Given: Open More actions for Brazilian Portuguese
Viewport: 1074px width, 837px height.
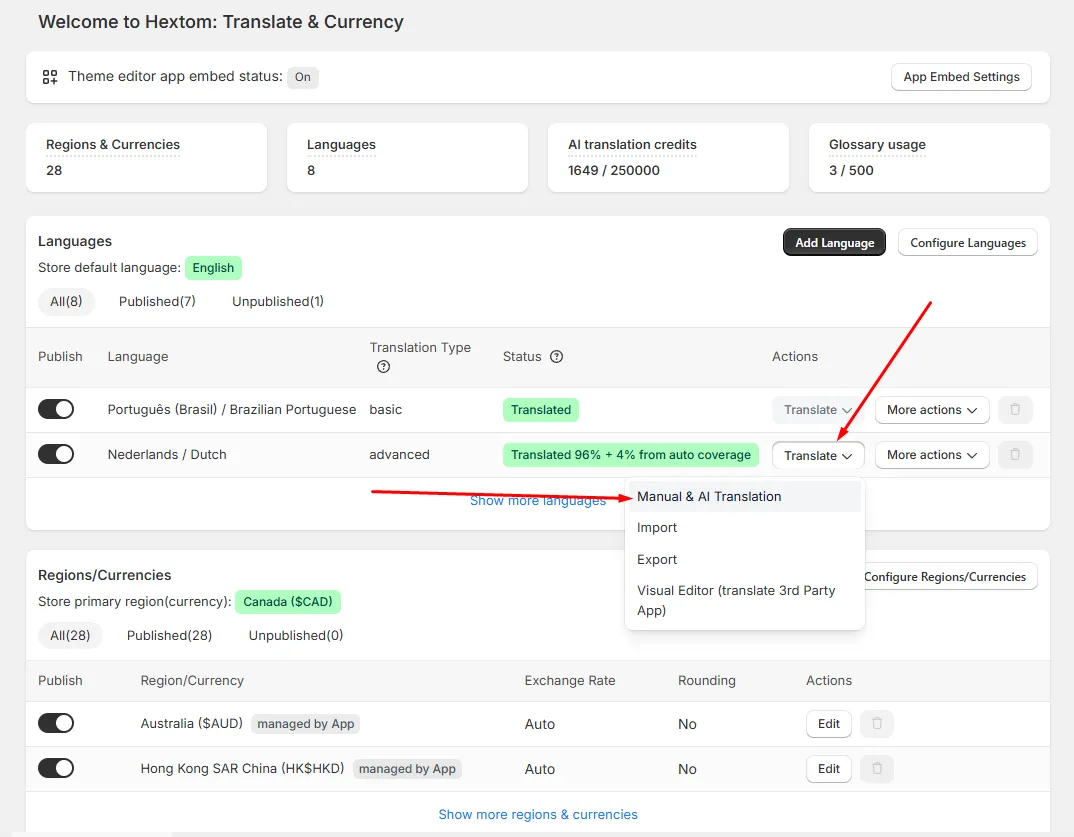Looking at the screenshot, I should 932,410.
